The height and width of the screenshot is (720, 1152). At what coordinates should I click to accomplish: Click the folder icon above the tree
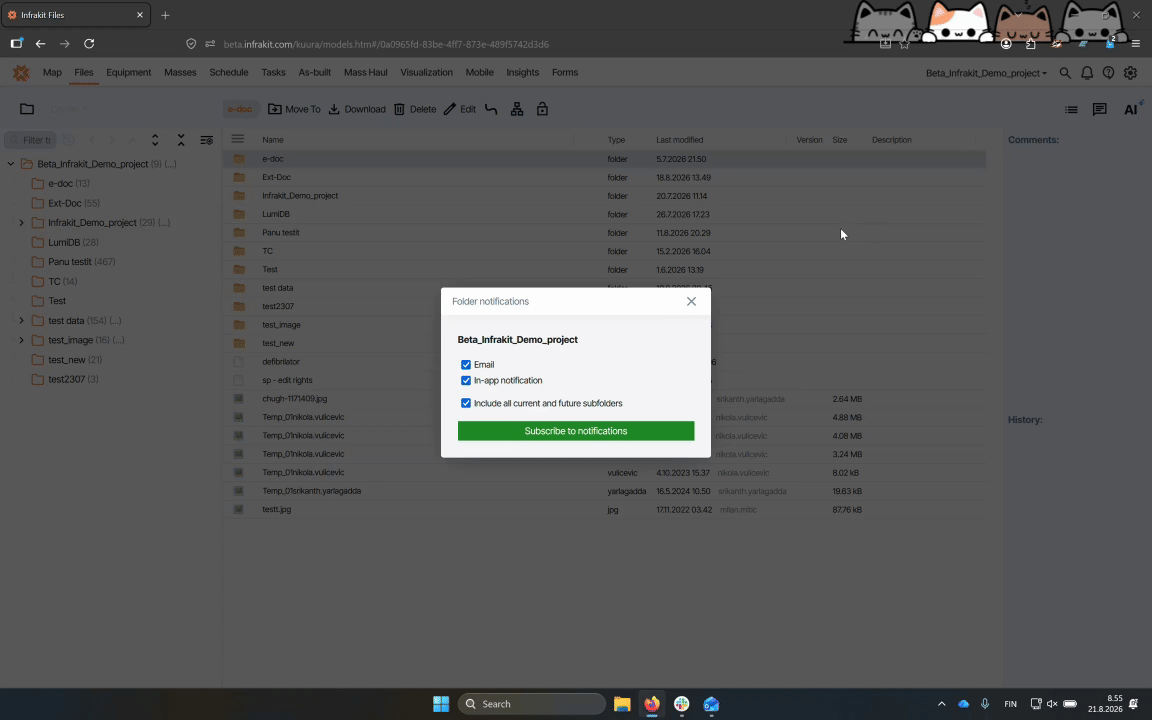(x=27, y=109)
